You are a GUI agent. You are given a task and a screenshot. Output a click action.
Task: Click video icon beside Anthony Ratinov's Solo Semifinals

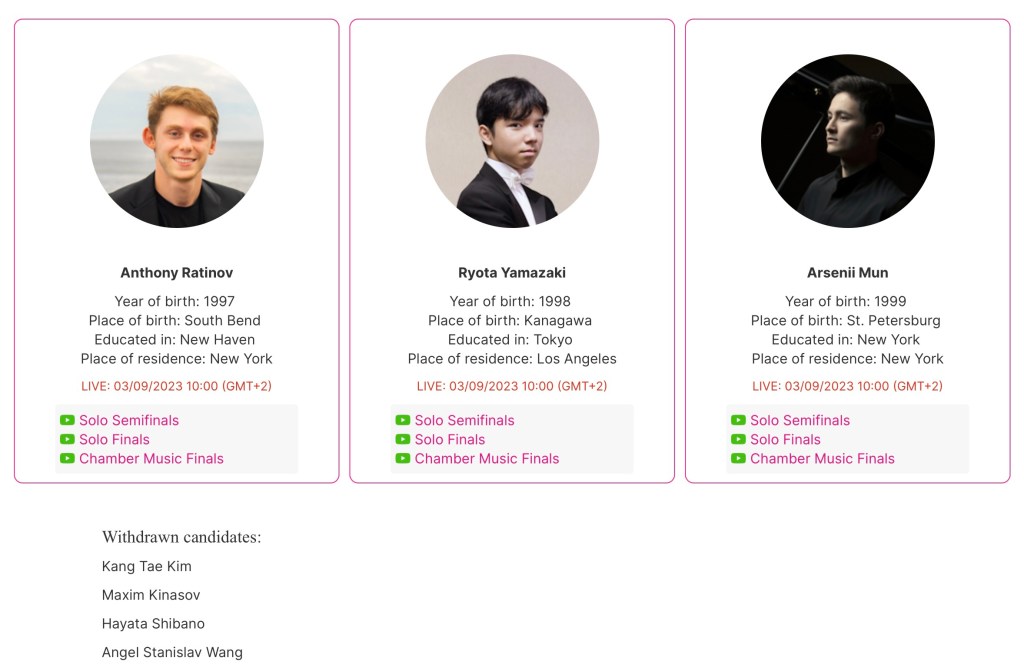tap(67, 421)
